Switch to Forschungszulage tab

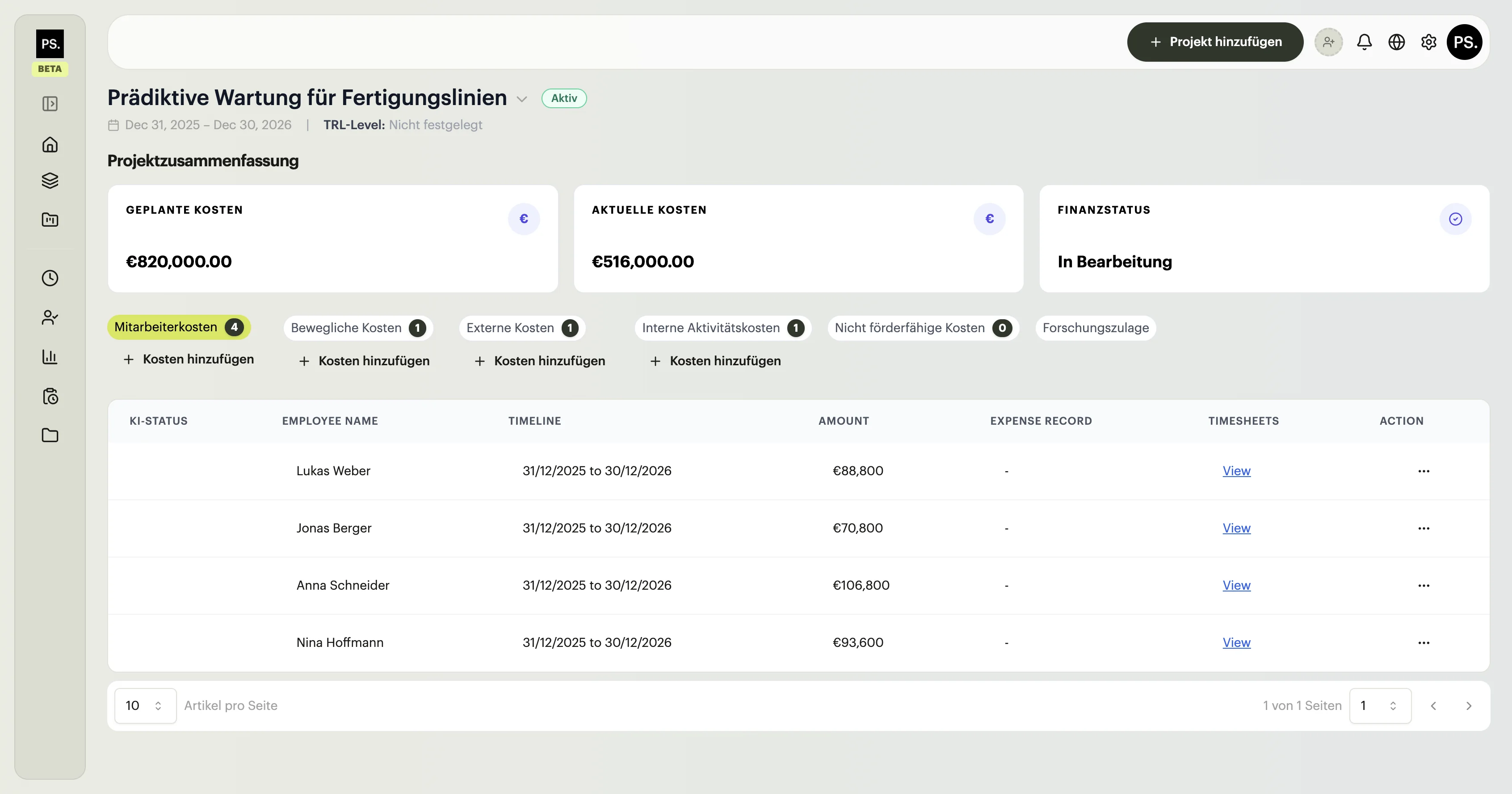click(x=1096, y=328)
